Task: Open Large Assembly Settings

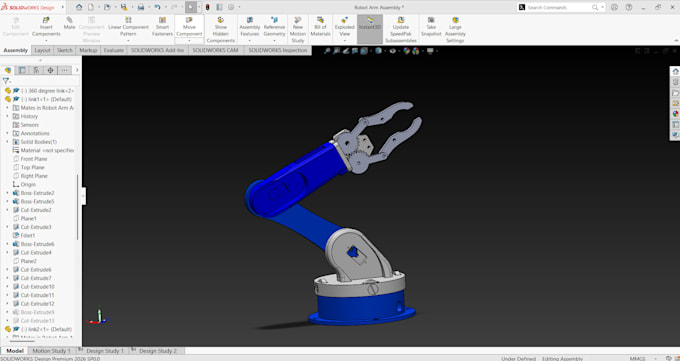Action: pyautogui.click(x=455, y=30)
